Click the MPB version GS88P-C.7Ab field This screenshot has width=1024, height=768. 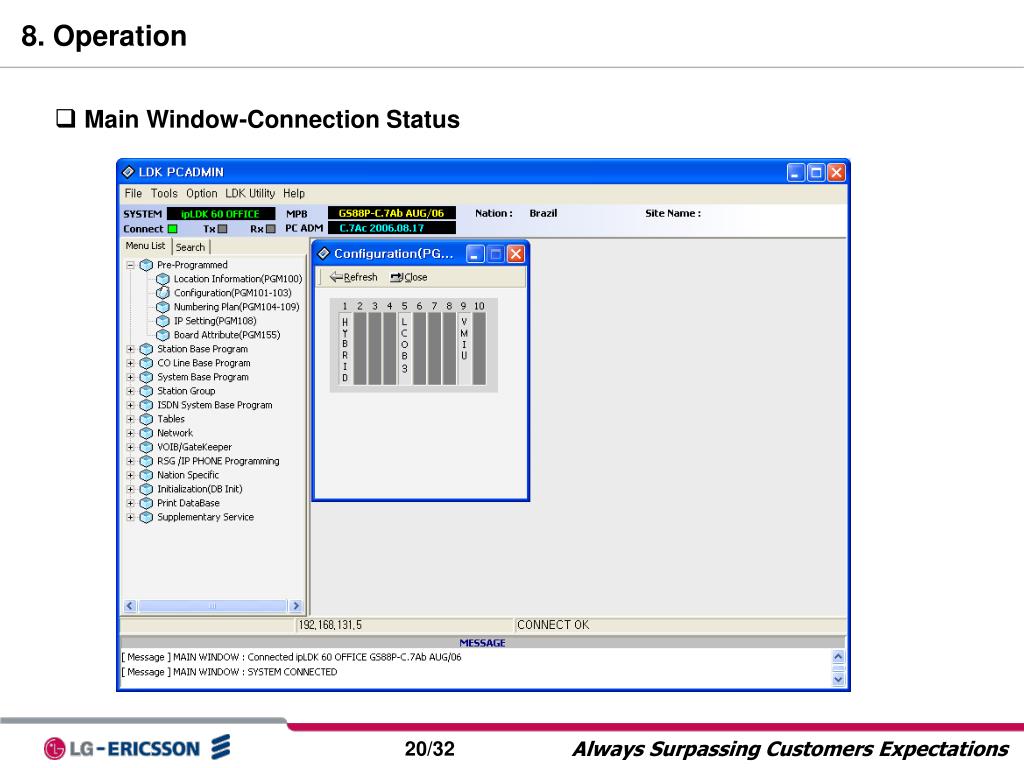coord(392,213)
